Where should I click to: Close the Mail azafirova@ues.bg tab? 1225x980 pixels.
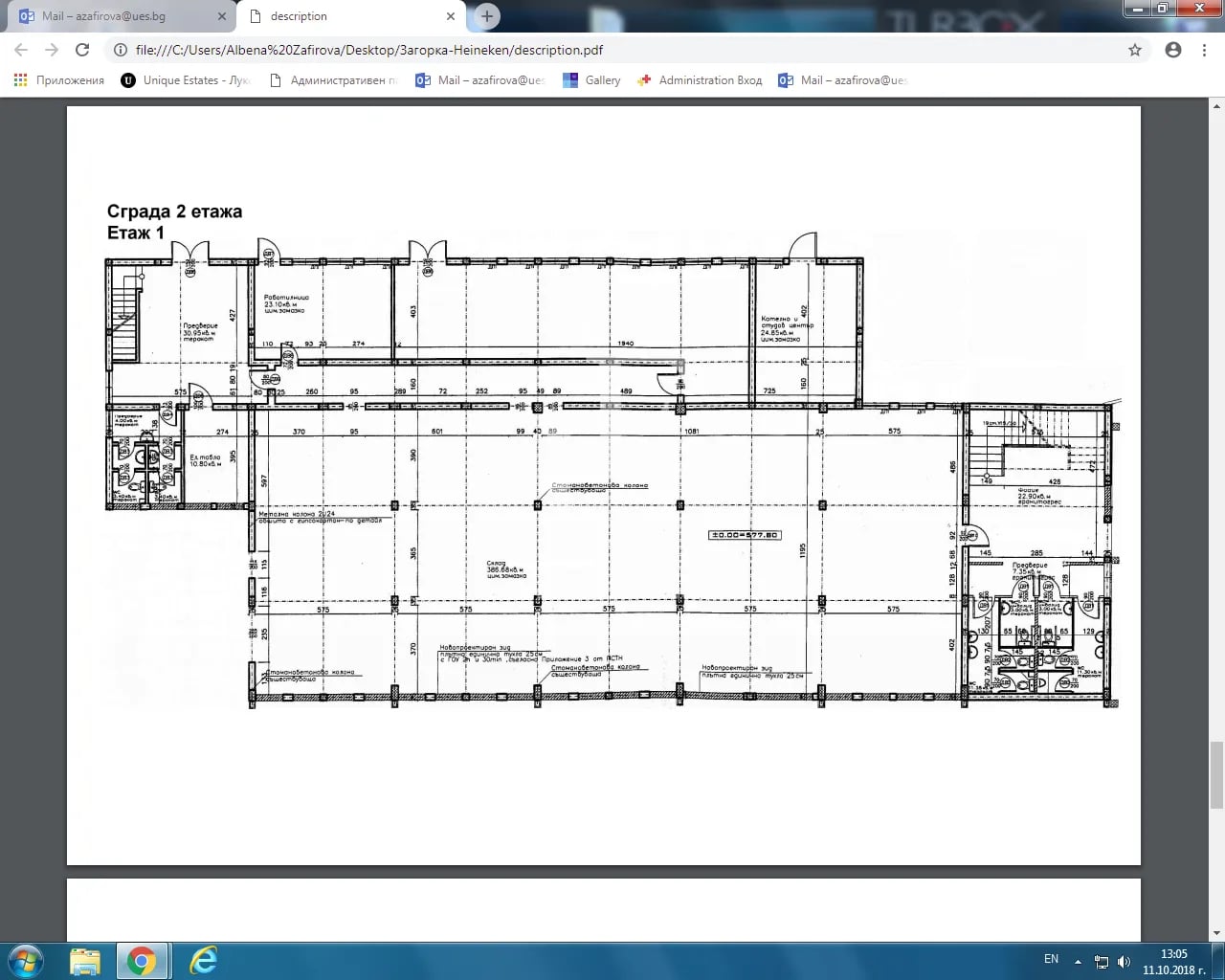click(222, 16)
